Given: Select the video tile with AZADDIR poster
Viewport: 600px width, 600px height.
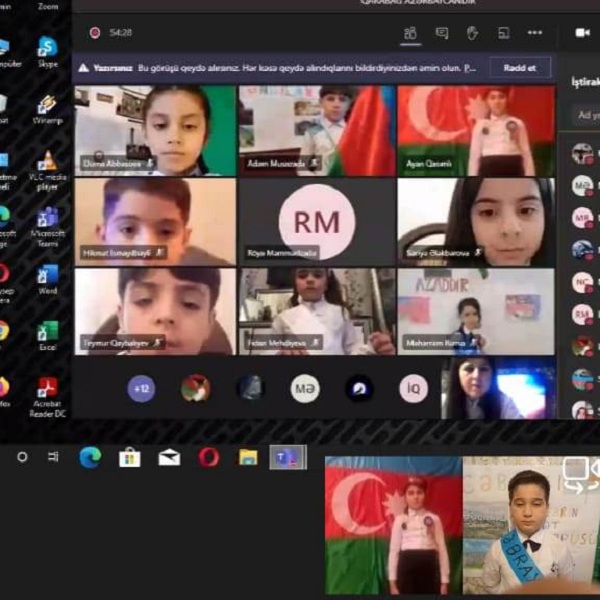Looking at the screenshot, I should click(x=476, y=312).
